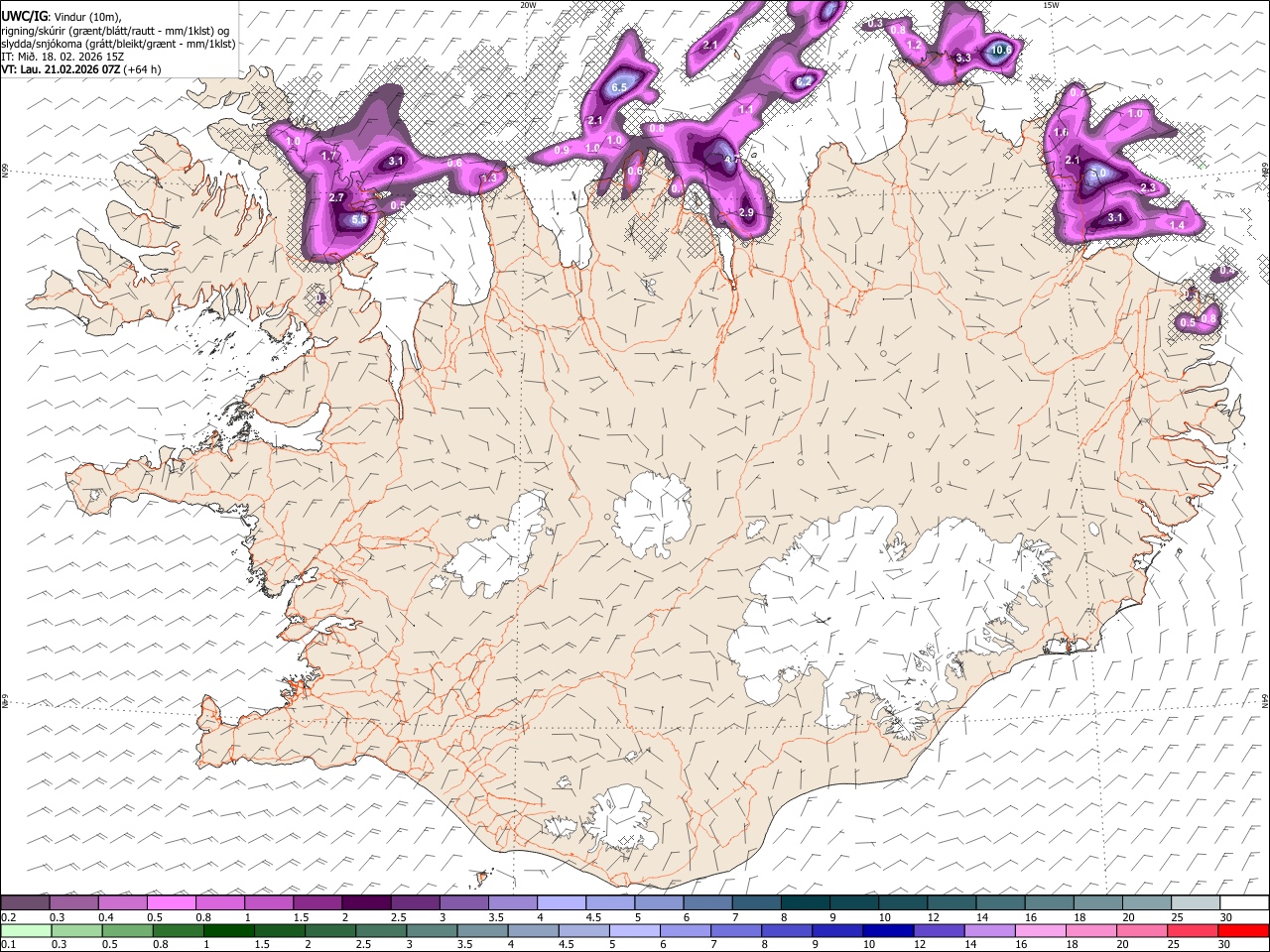Select the dark blue 10–12 rain legend swatch
1270x952 pixels.
(x=888, y=930)
